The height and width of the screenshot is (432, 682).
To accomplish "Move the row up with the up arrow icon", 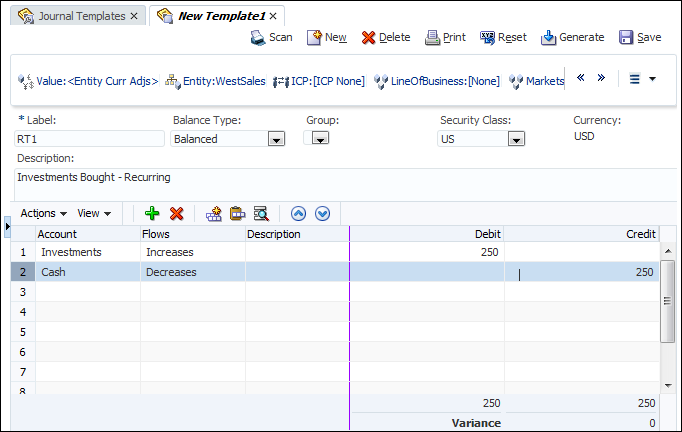I will (298, 214).
